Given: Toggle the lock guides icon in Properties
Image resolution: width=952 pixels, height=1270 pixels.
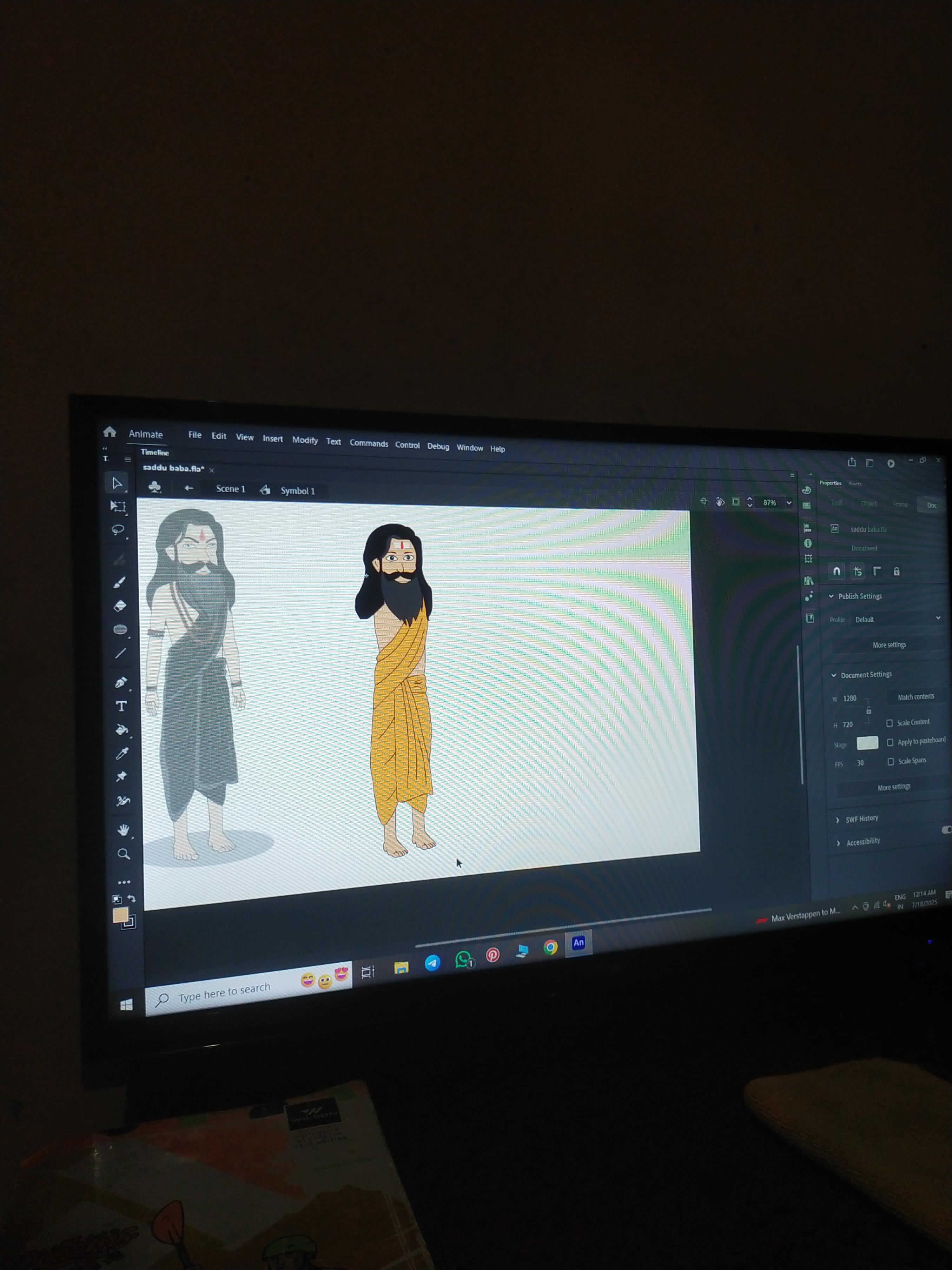Looking at the screenshot, I should point(896,571).
